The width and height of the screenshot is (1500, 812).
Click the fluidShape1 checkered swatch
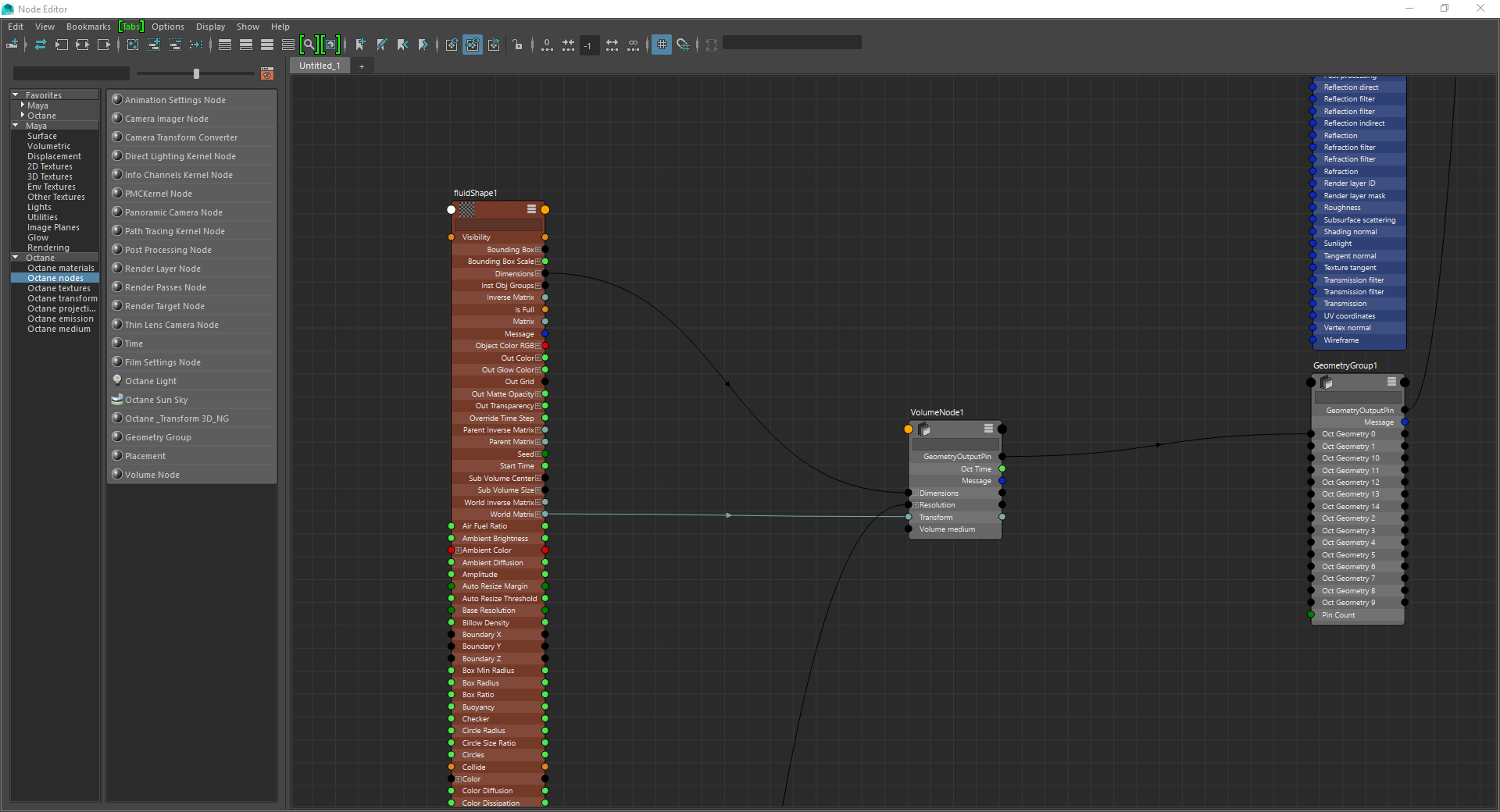(467, 209)
